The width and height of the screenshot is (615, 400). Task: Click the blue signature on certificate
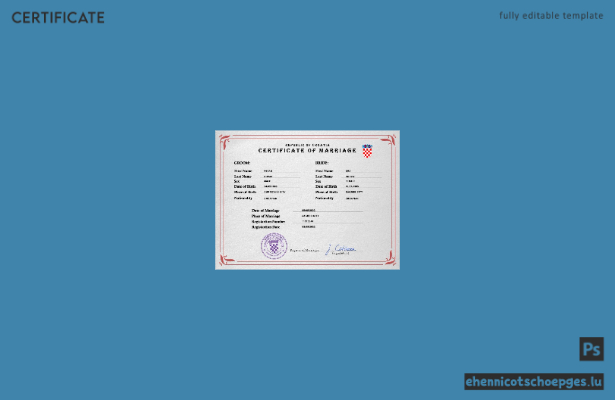coord(340,249)
